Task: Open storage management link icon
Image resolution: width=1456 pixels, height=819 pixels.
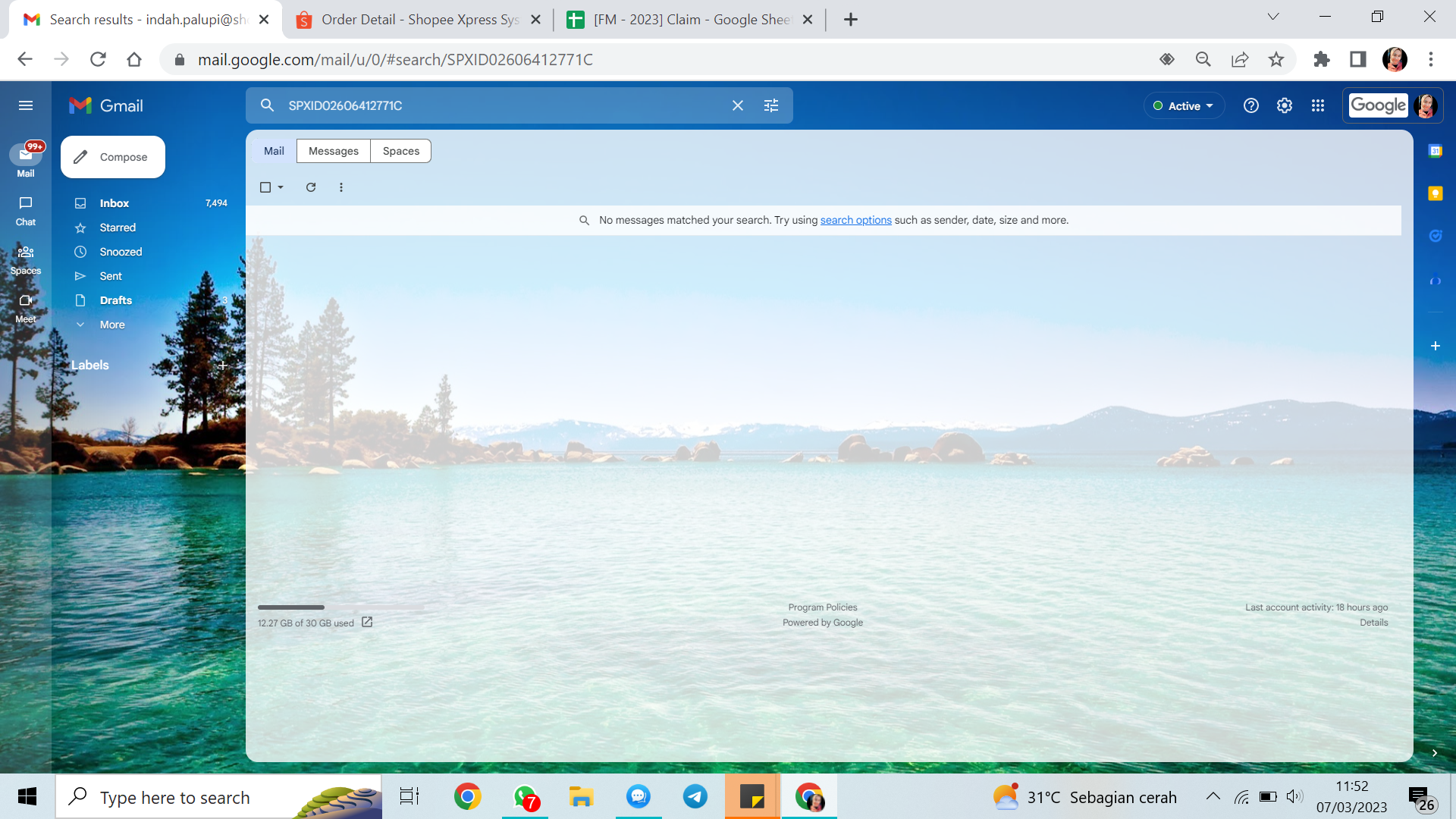Action: coord(367,622)
